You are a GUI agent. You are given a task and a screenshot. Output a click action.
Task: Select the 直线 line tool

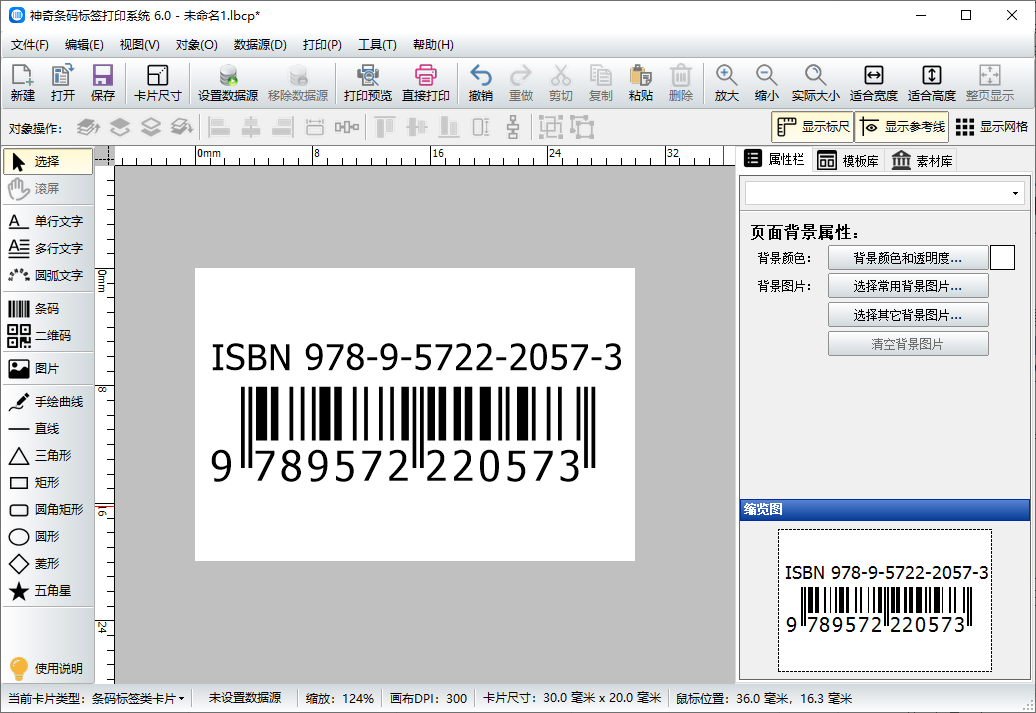coord(48,429)
